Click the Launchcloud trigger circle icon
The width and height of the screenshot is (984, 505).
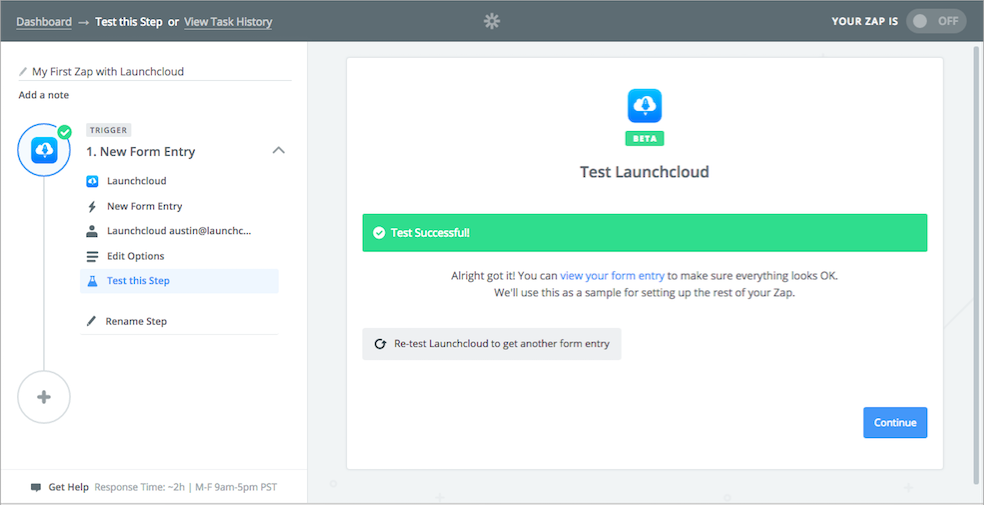(44, 150)
